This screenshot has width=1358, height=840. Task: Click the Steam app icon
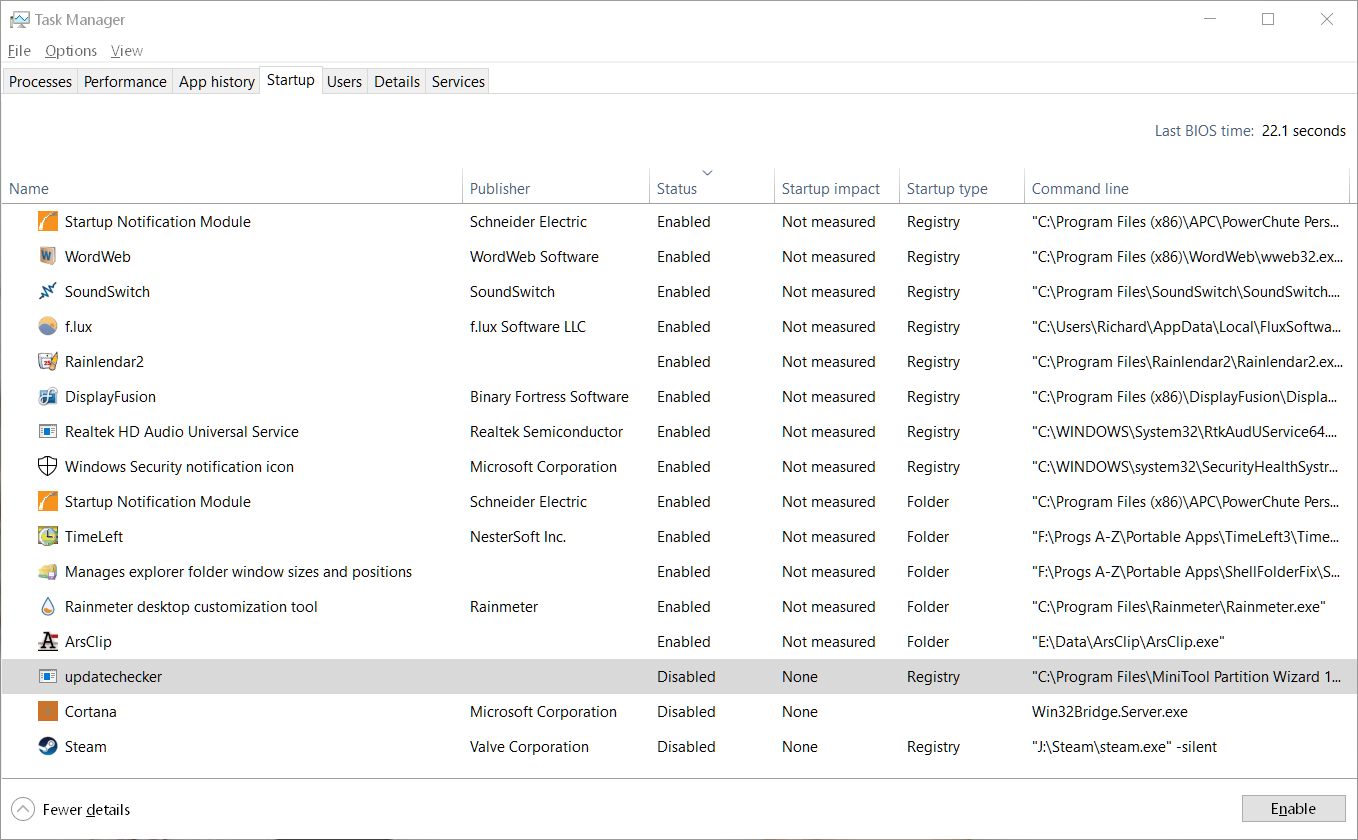[48, 747]
